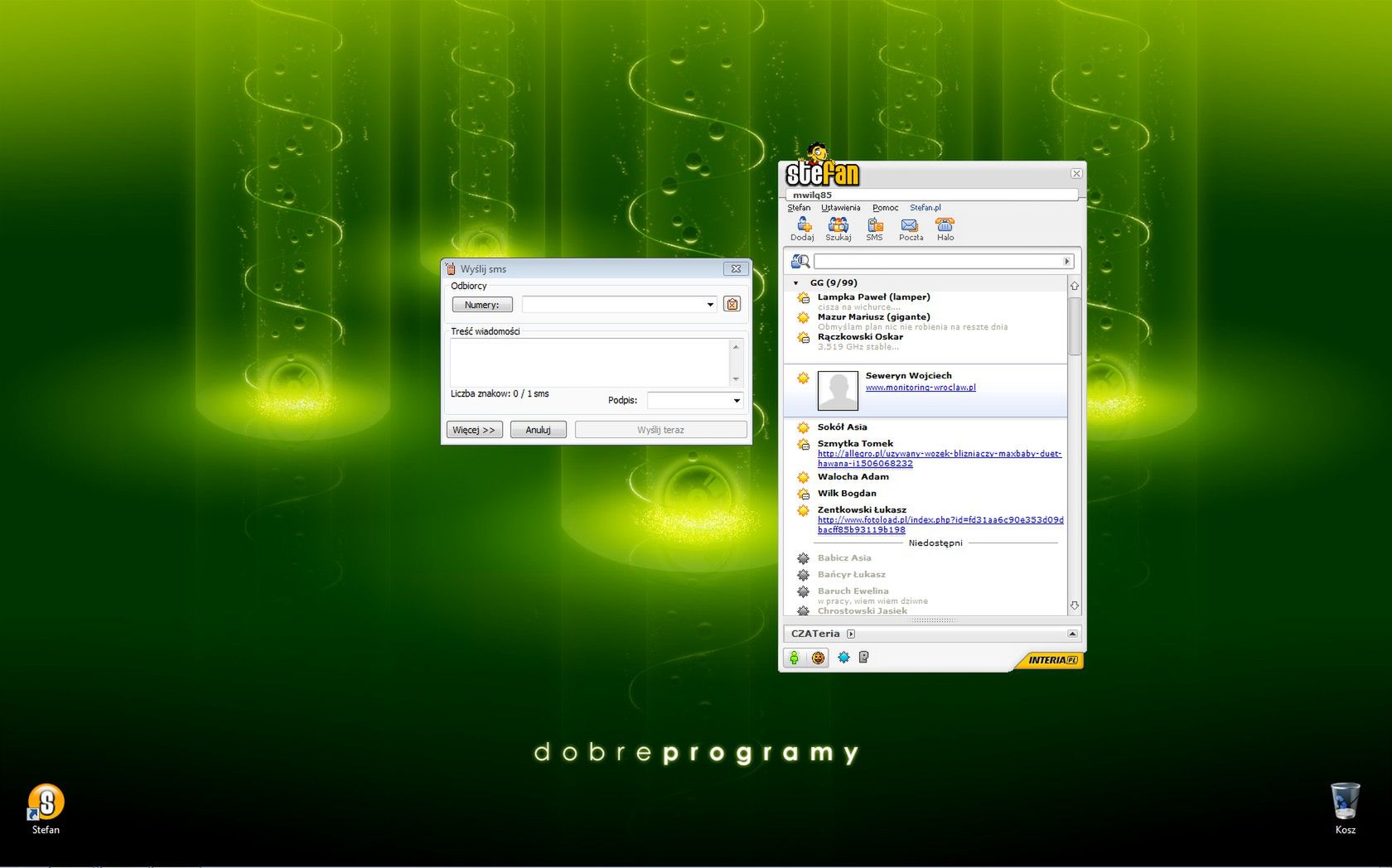Click the green person status icon
The image size is (1392, 868).
794,658
